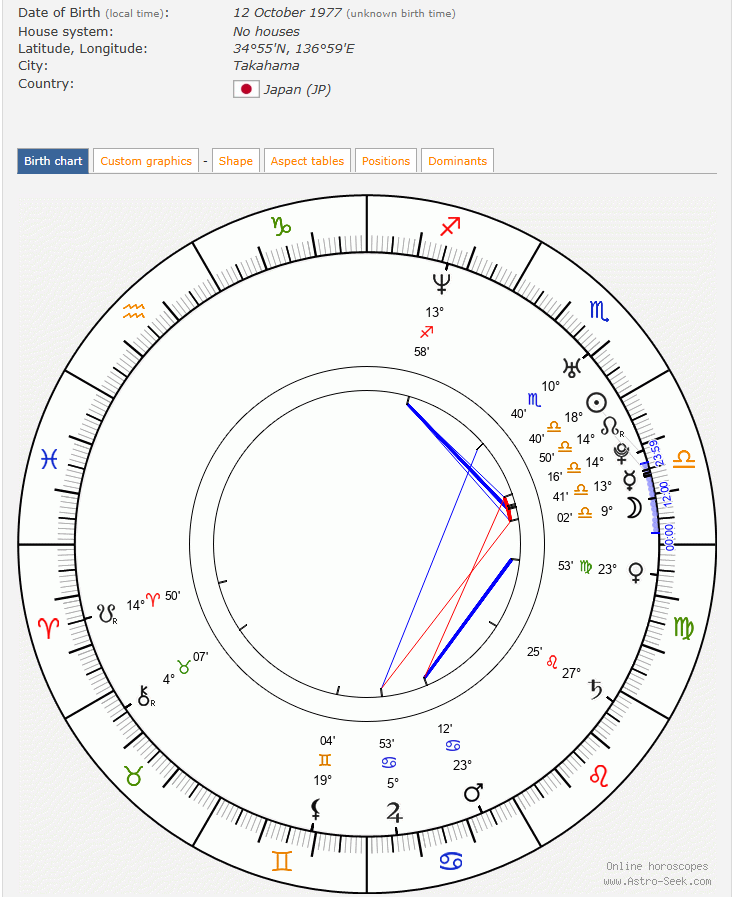Click the Aquarius sign on outer ring

pyautogui.click(x=134, y=311)
